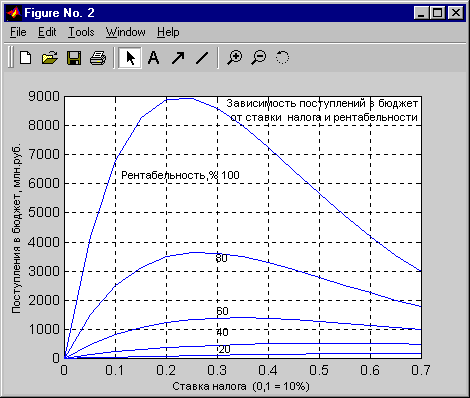Click the curve label '40'
The width and height of the screenshot is (470, 398).
[222, 332]
